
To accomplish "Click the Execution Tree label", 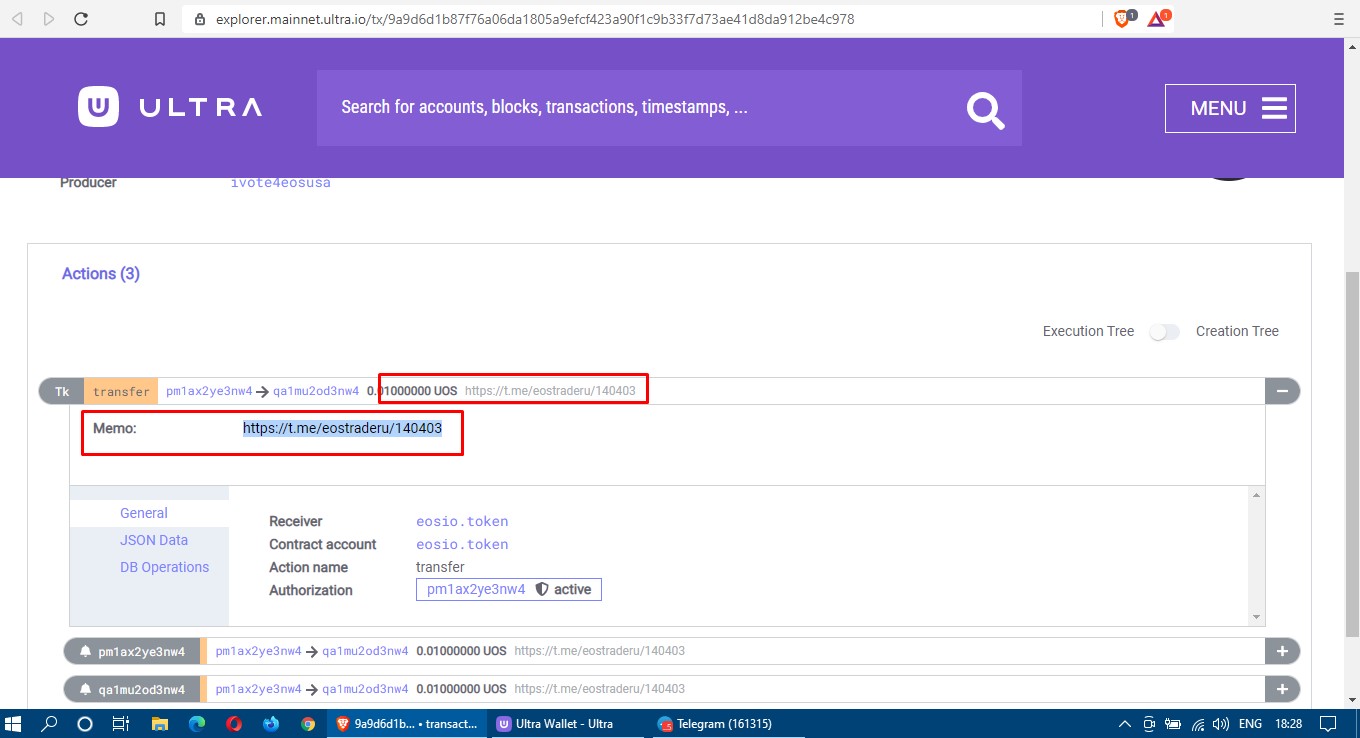I will pos(1088,331).
